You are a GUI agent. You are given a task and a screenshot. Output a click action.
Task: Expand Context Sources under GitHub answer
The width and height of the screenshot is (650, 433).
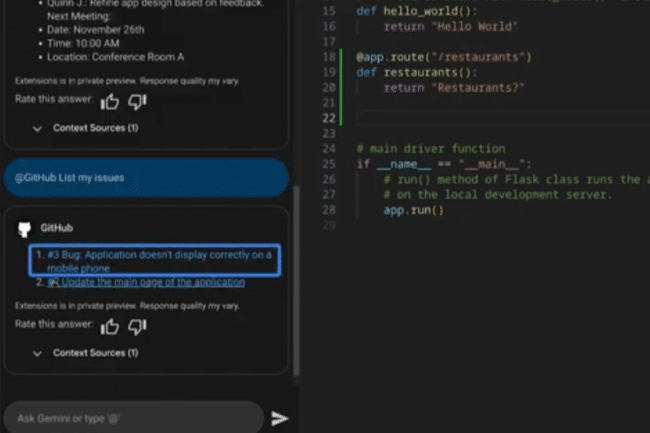coord(85,353)
